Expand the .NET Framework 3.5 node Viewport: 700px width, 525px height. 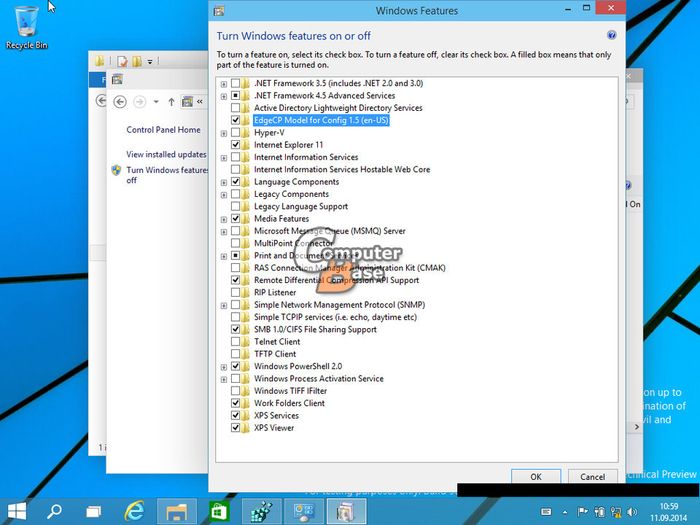click(x=223, y=83)
